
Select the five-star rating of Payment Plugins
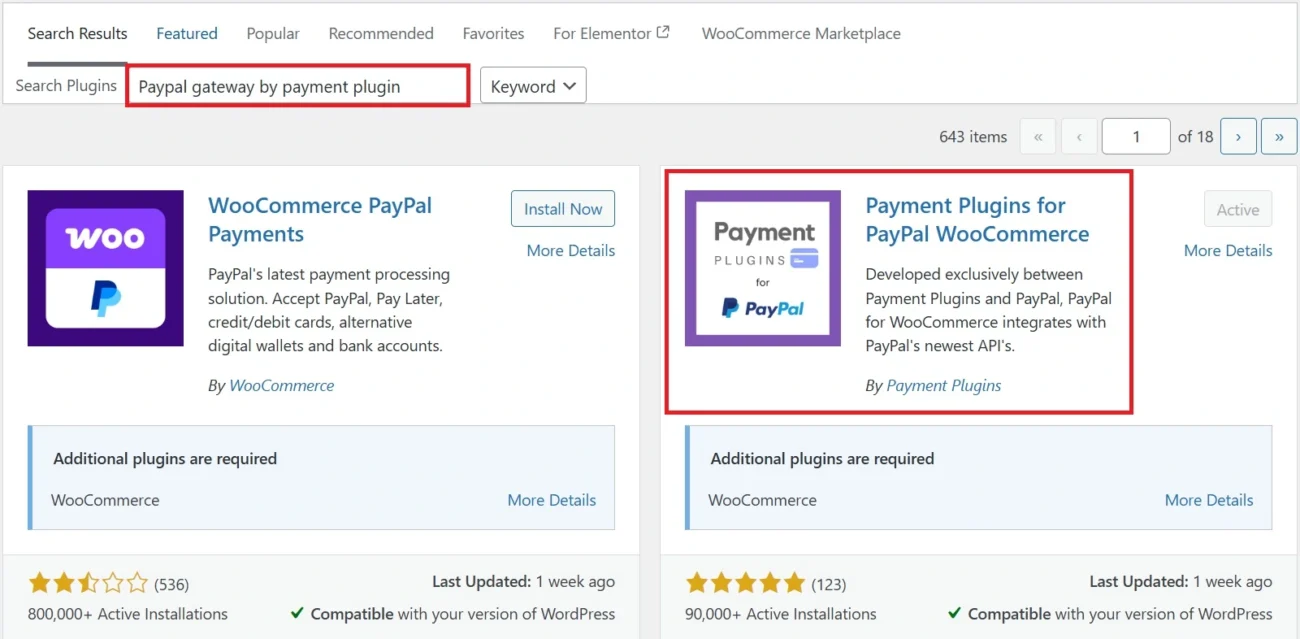coord(745,581)
